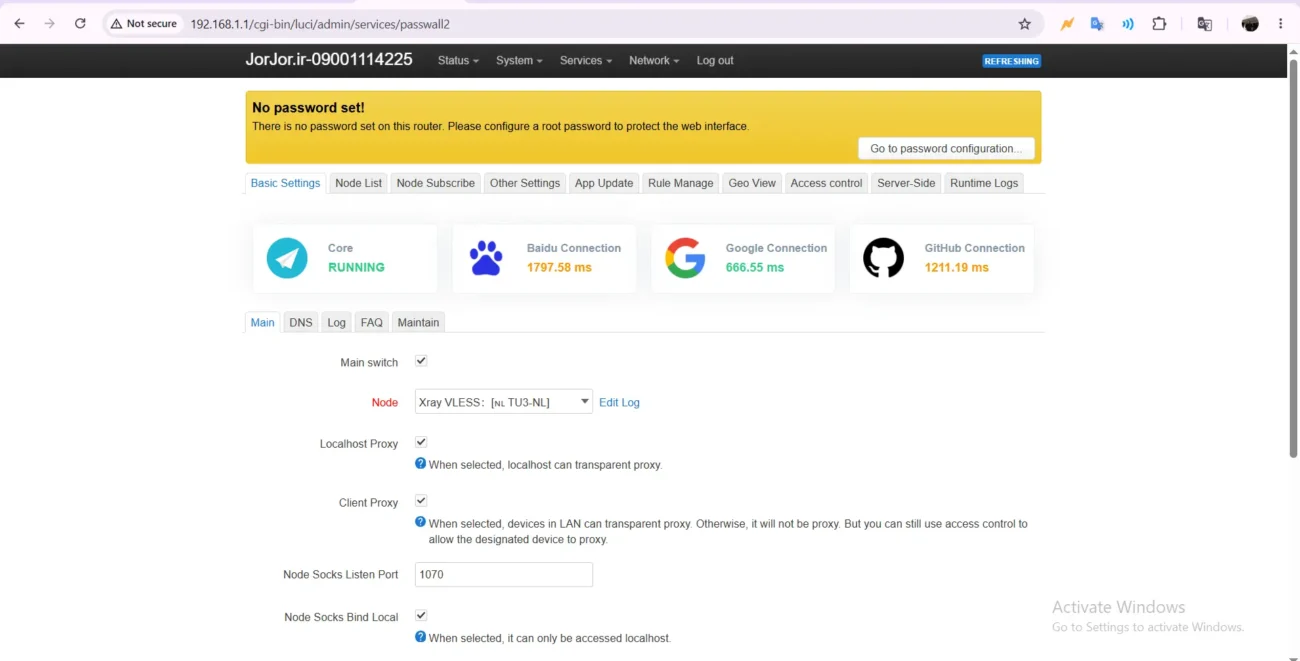This screenshot has width=1300, height=661.
Task: Open the Server-Side tab
Action: point(906,183)
